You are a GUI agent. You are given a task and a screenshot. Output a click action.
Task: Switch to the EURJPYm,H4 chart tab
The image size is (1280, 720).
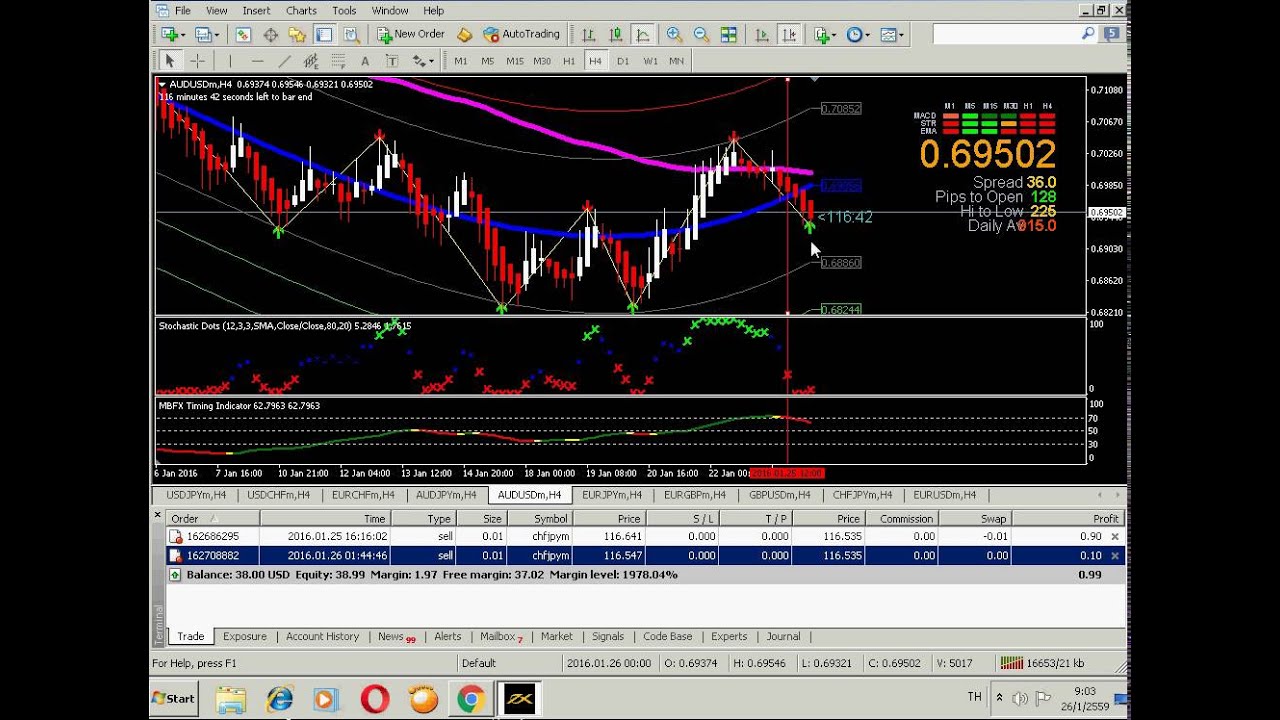click(612, 495)
